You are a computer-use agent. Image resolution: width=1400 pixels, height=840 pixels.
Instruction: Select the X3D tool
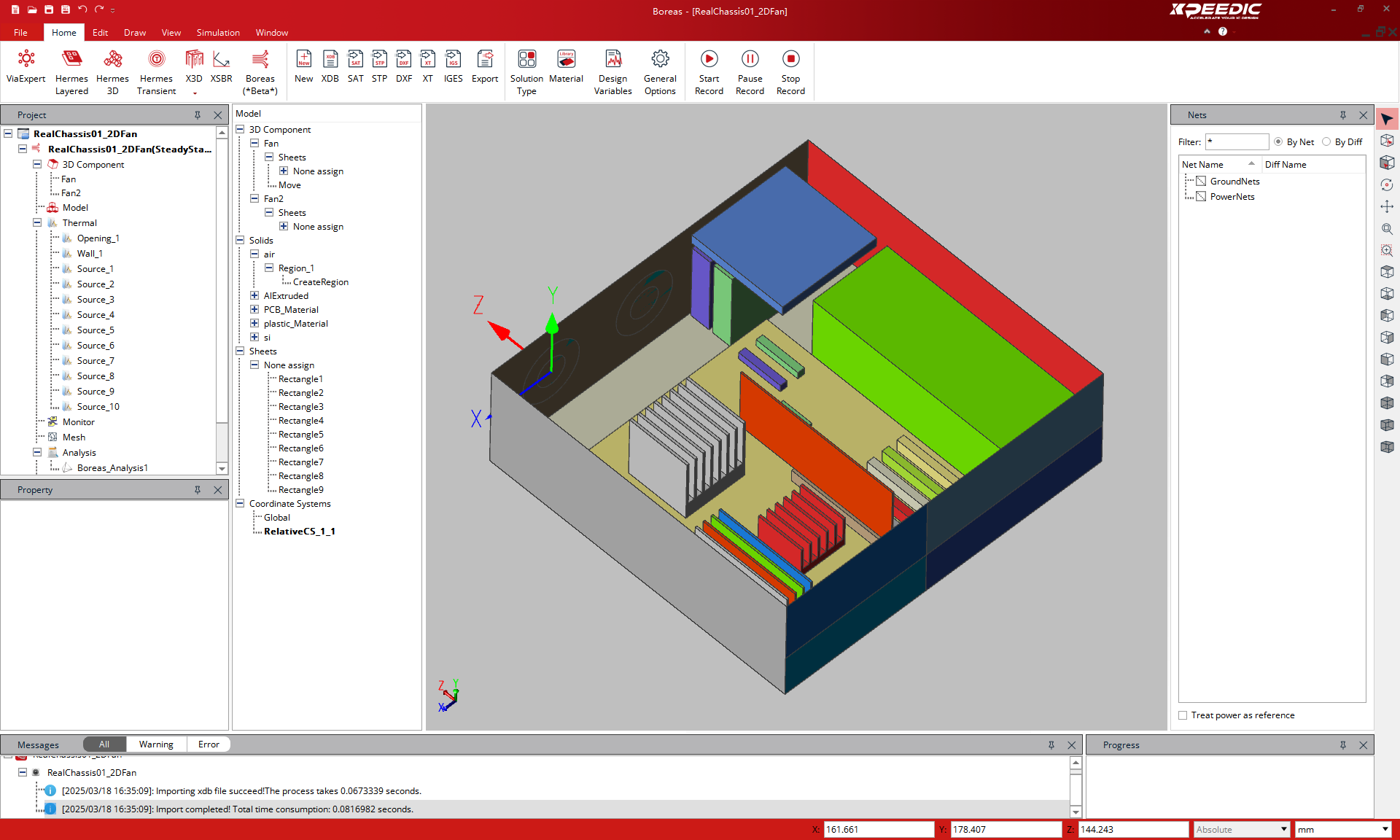click(194, 71)
